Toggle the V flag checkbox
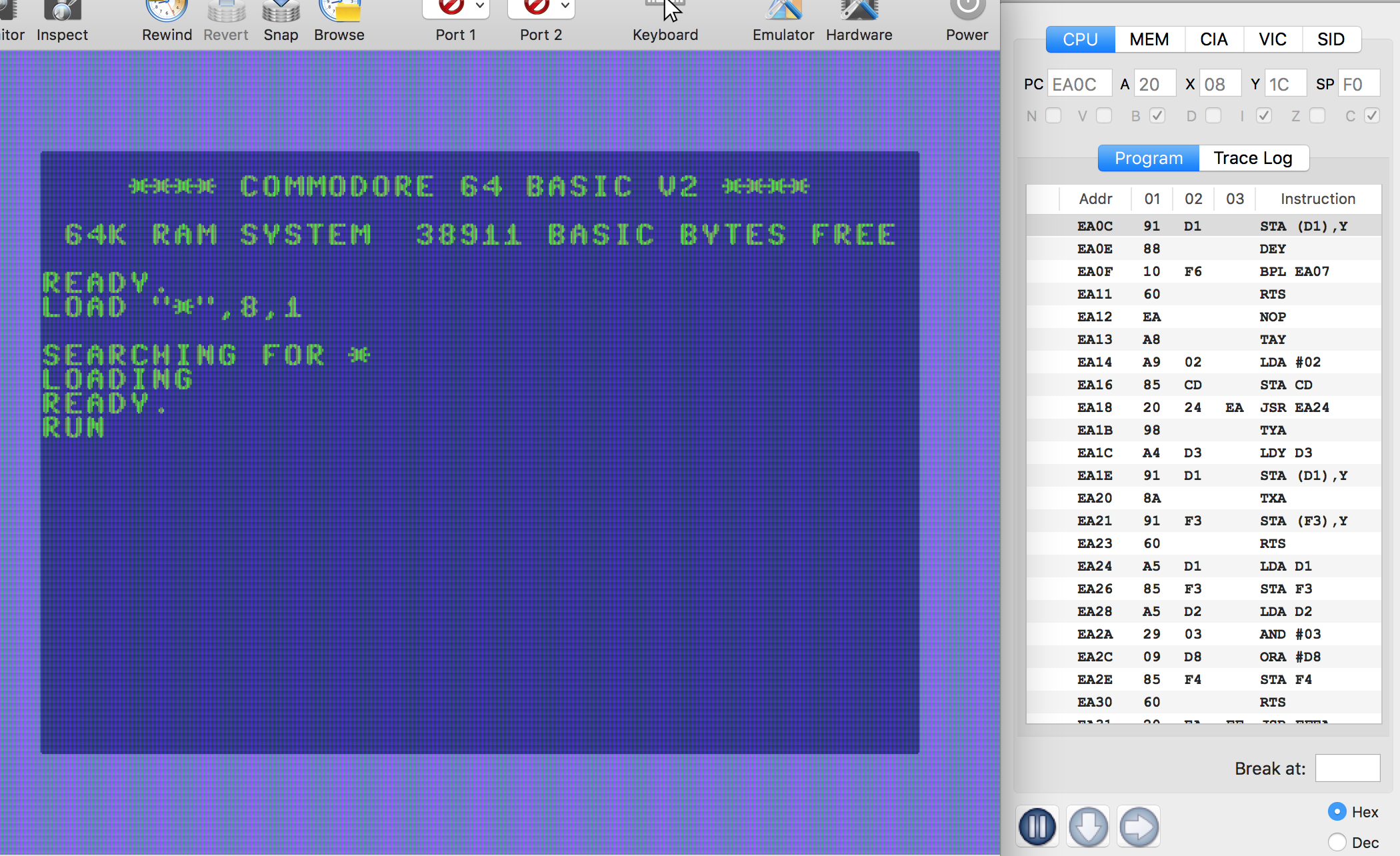This screenshot has width=1400, height=856. tap(1104, 116)
